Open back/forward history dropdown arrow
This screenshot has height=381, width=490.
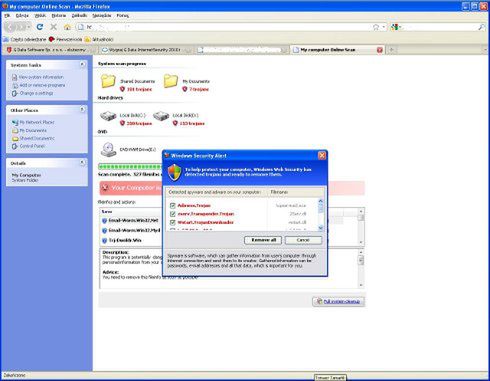[29, 27]
